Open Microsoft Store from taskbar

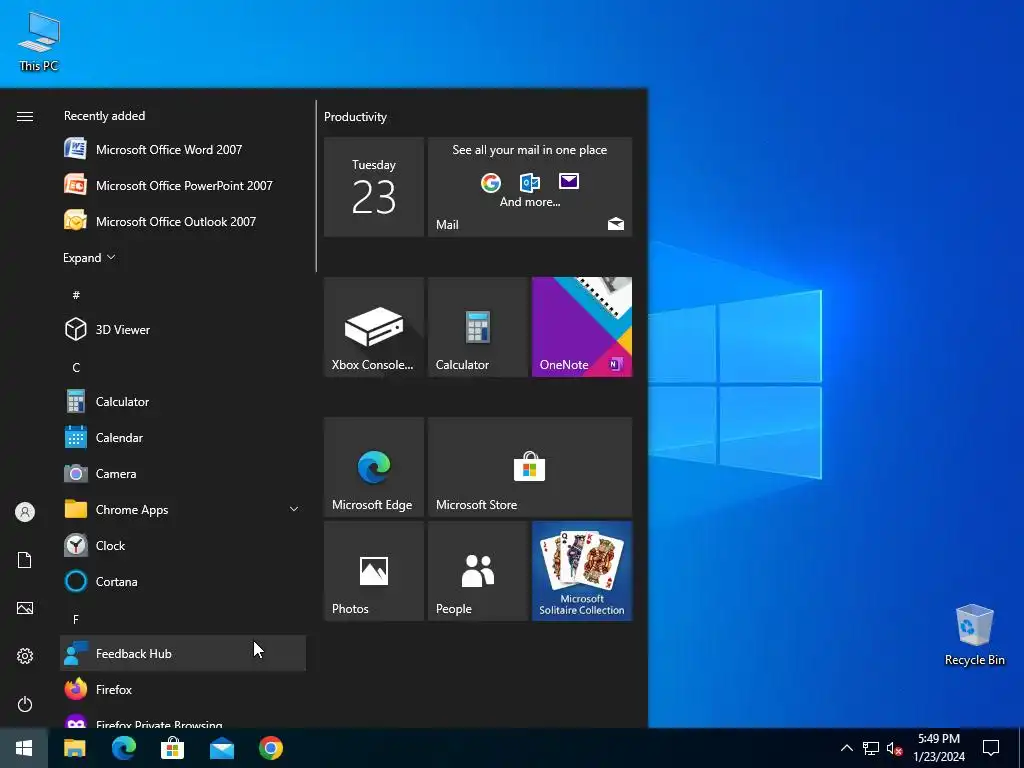pos(172,748)
